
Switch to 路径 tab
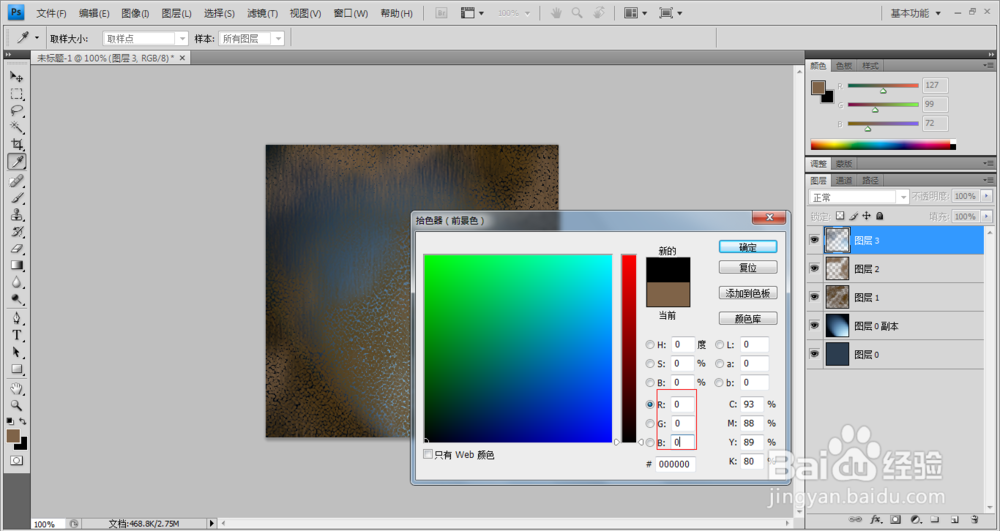coord(870,180)
